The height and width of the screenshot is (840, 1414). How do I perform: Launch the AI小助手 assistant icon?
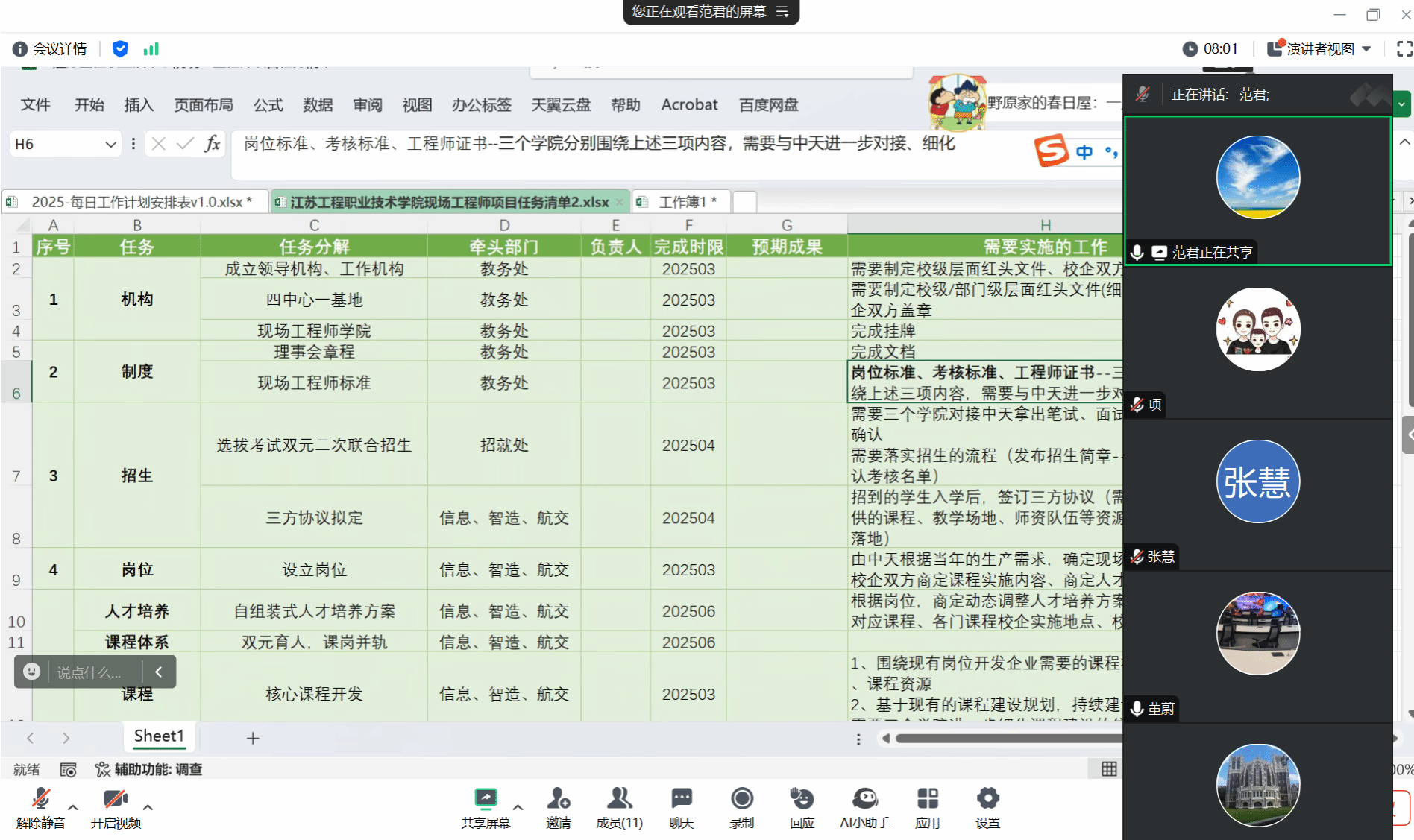(x=864, y=800)
